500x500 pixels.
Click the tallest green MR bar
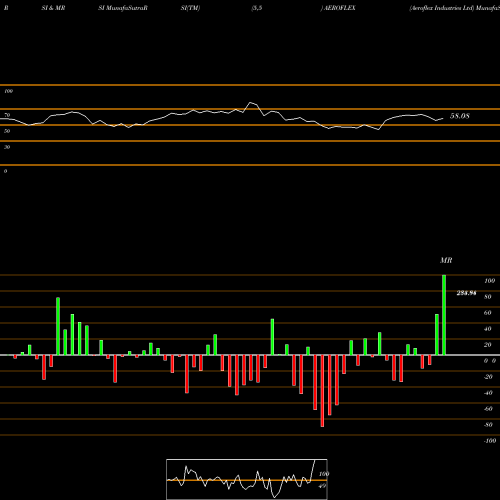click(444, 315)
